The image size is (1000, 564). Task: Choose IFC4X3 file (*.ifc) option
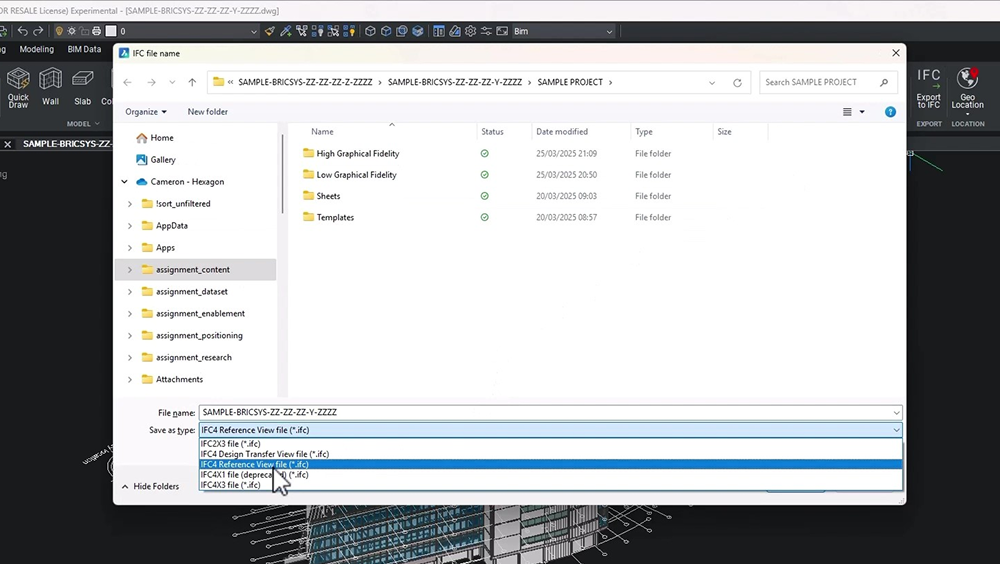tap(551, 485)
